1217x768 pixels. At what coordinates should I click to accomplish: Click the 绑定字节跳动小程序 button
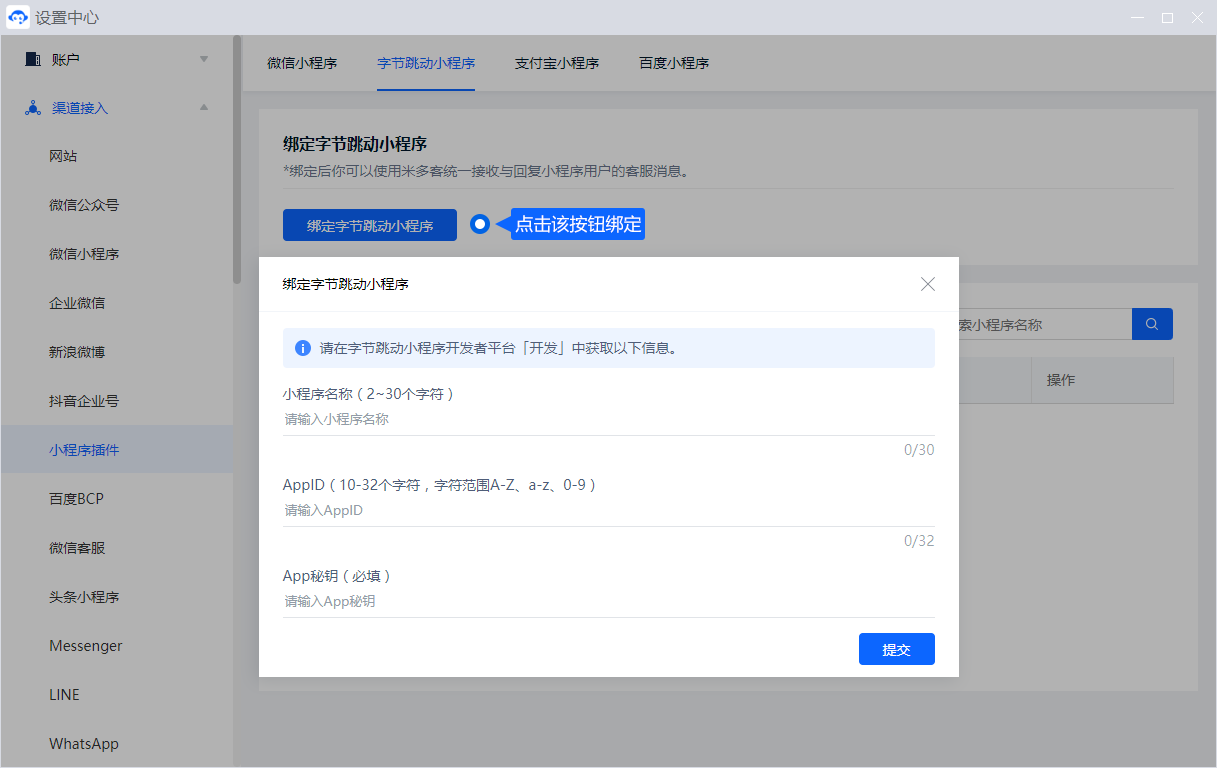pyautogui.click(x=370, y=225)
